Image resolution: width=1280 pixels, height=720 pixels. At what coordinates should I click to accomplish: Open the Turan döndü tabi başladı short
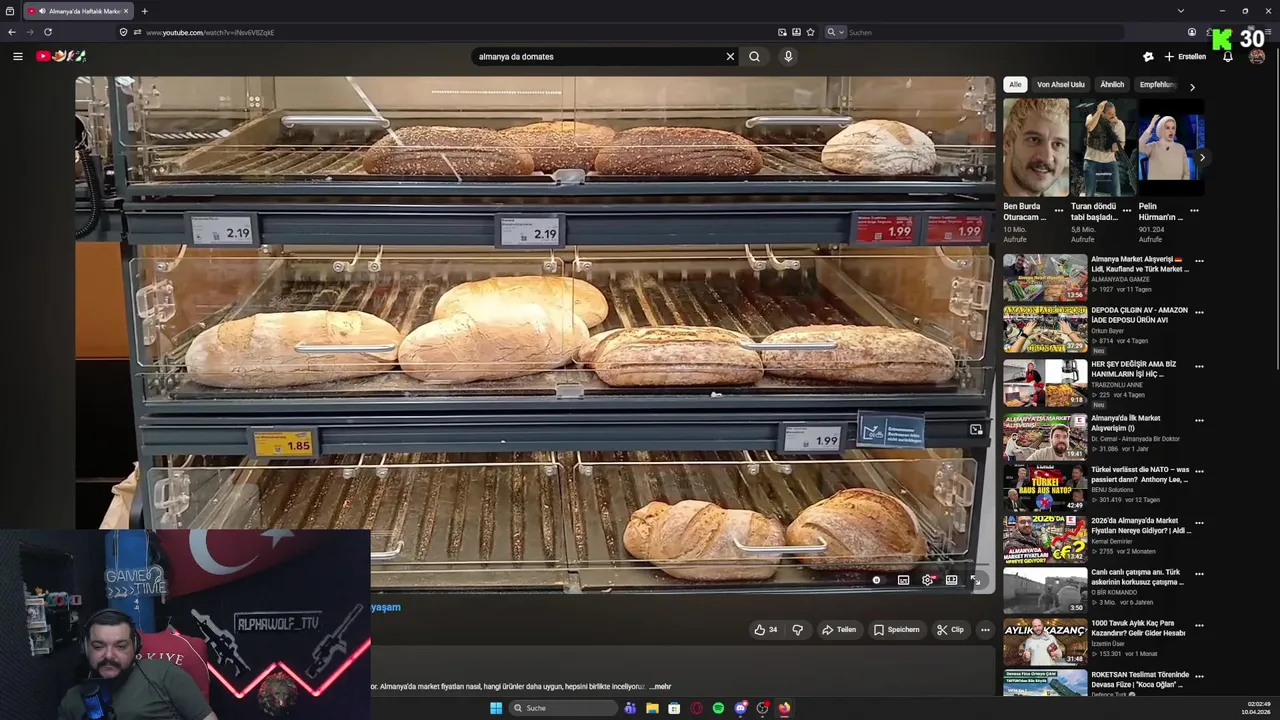[1103, 147]
